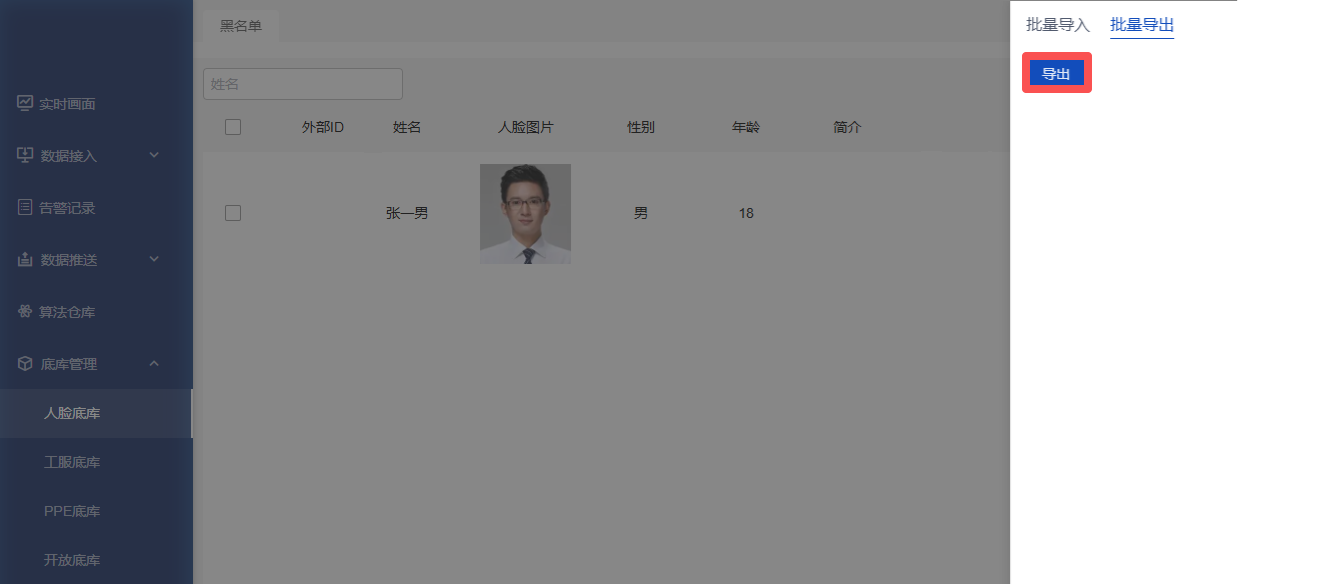The width and height of the screenshot is (1330, 584).
Task: Select the 批量导出 tab
Action: 1141,25
